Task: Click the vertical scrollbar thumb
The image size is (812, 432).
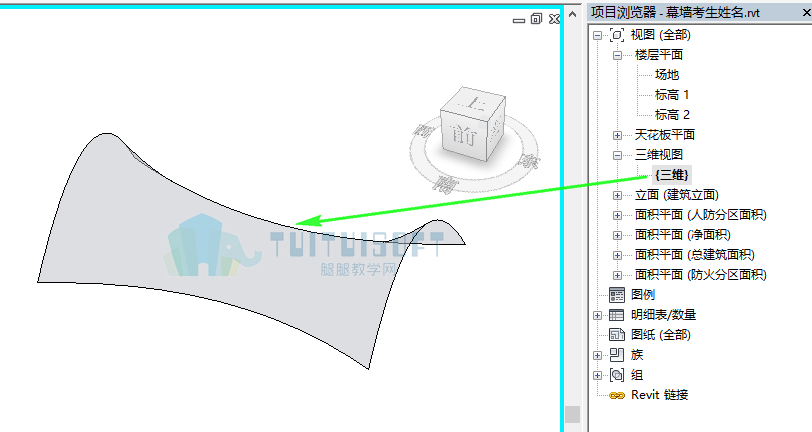Action: coord(572,414)
